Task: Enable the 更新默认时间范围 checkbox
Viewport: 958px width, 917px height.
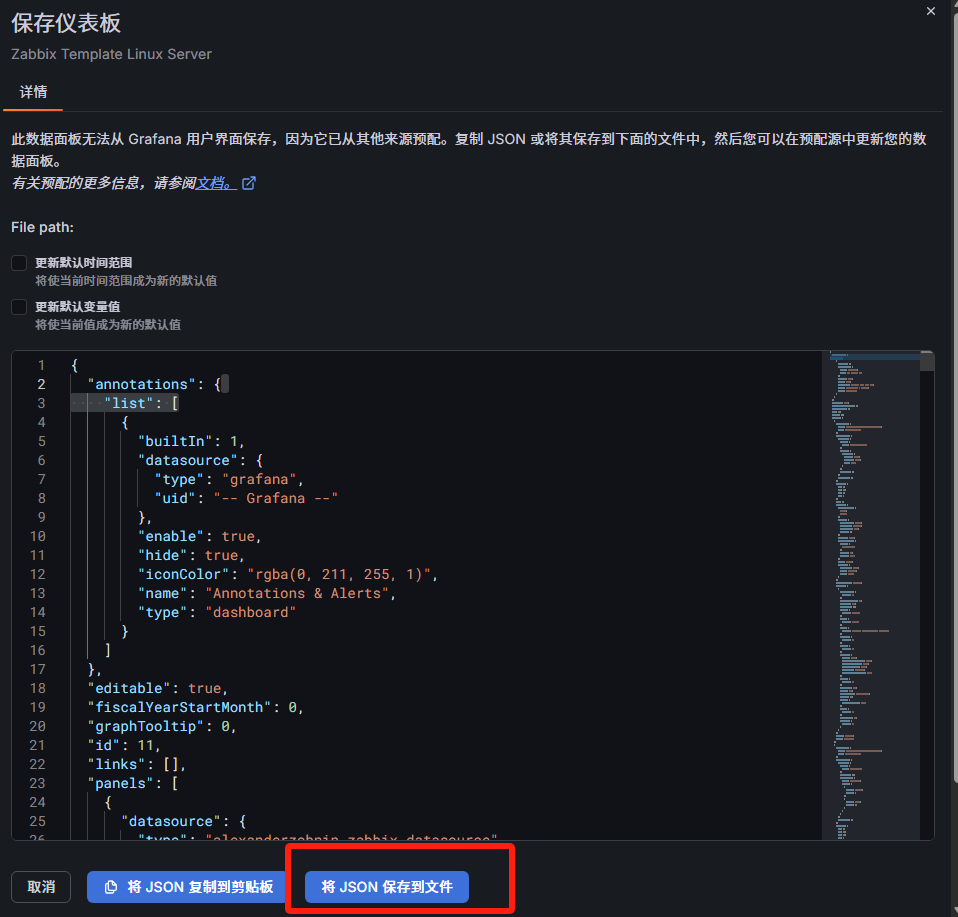Action: [x=19, y=263]
